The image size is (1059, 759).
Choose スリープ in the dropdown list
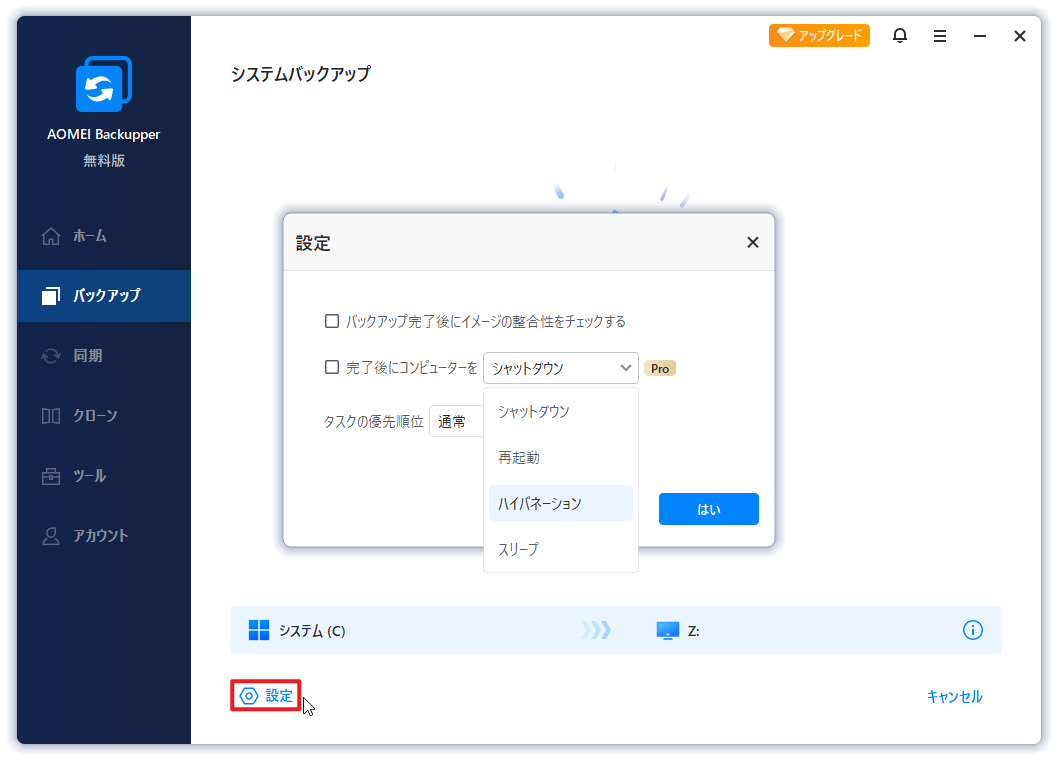tap(560, 548)
